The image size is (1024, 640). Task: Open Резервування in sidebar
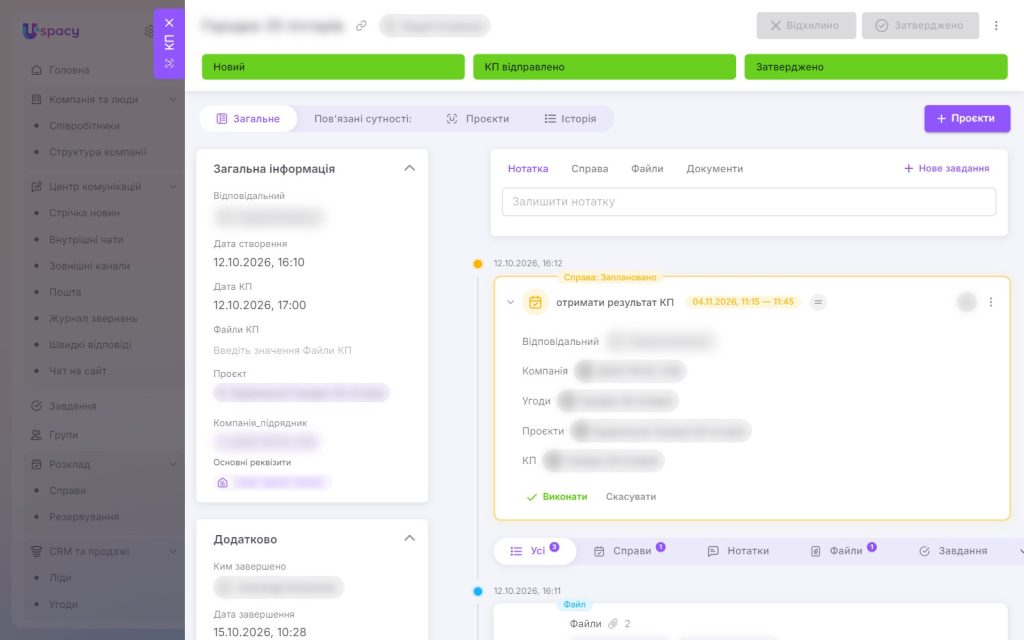point(84,516)
